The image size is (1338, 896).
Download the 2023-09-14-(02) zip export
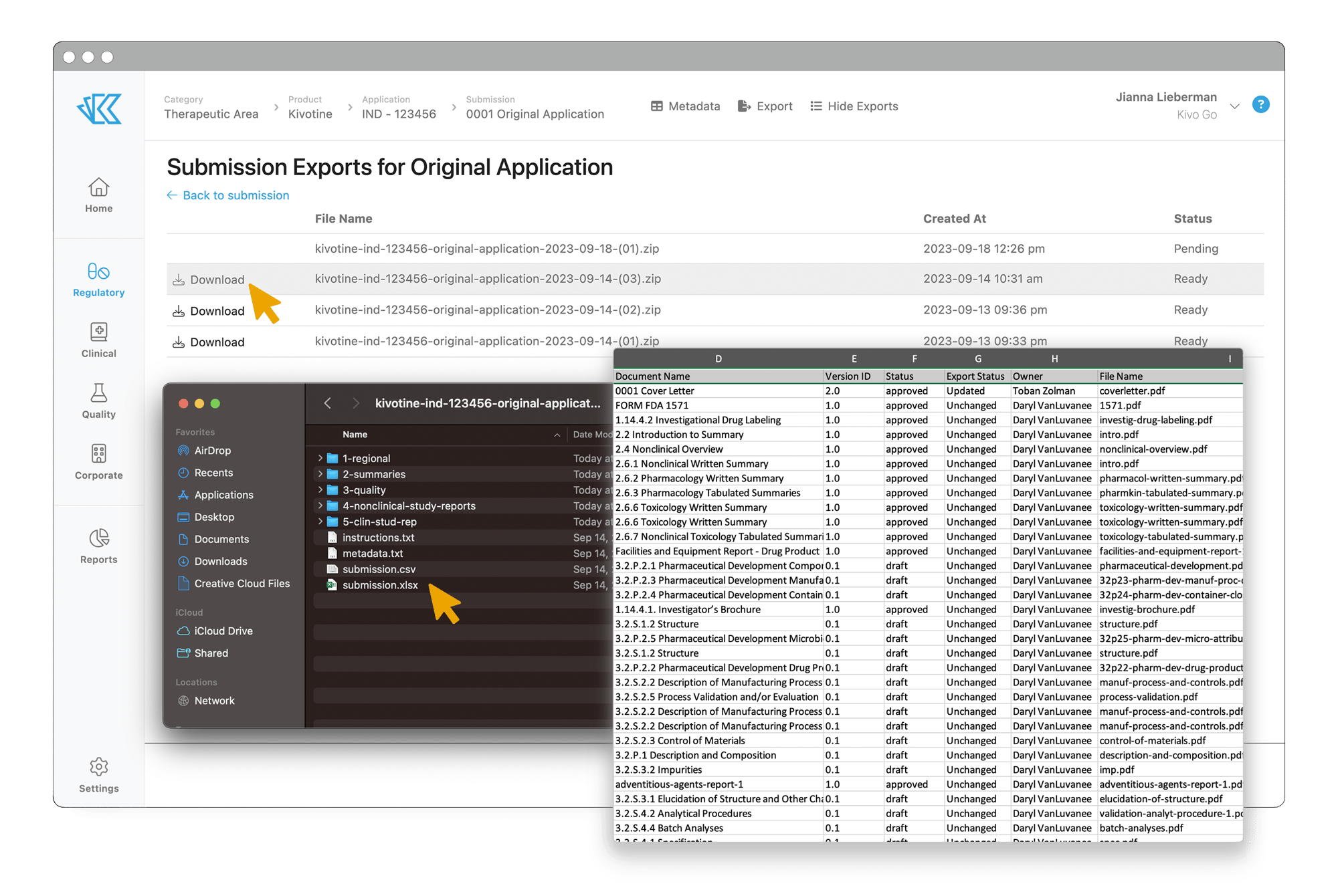[x=209, y=311]
